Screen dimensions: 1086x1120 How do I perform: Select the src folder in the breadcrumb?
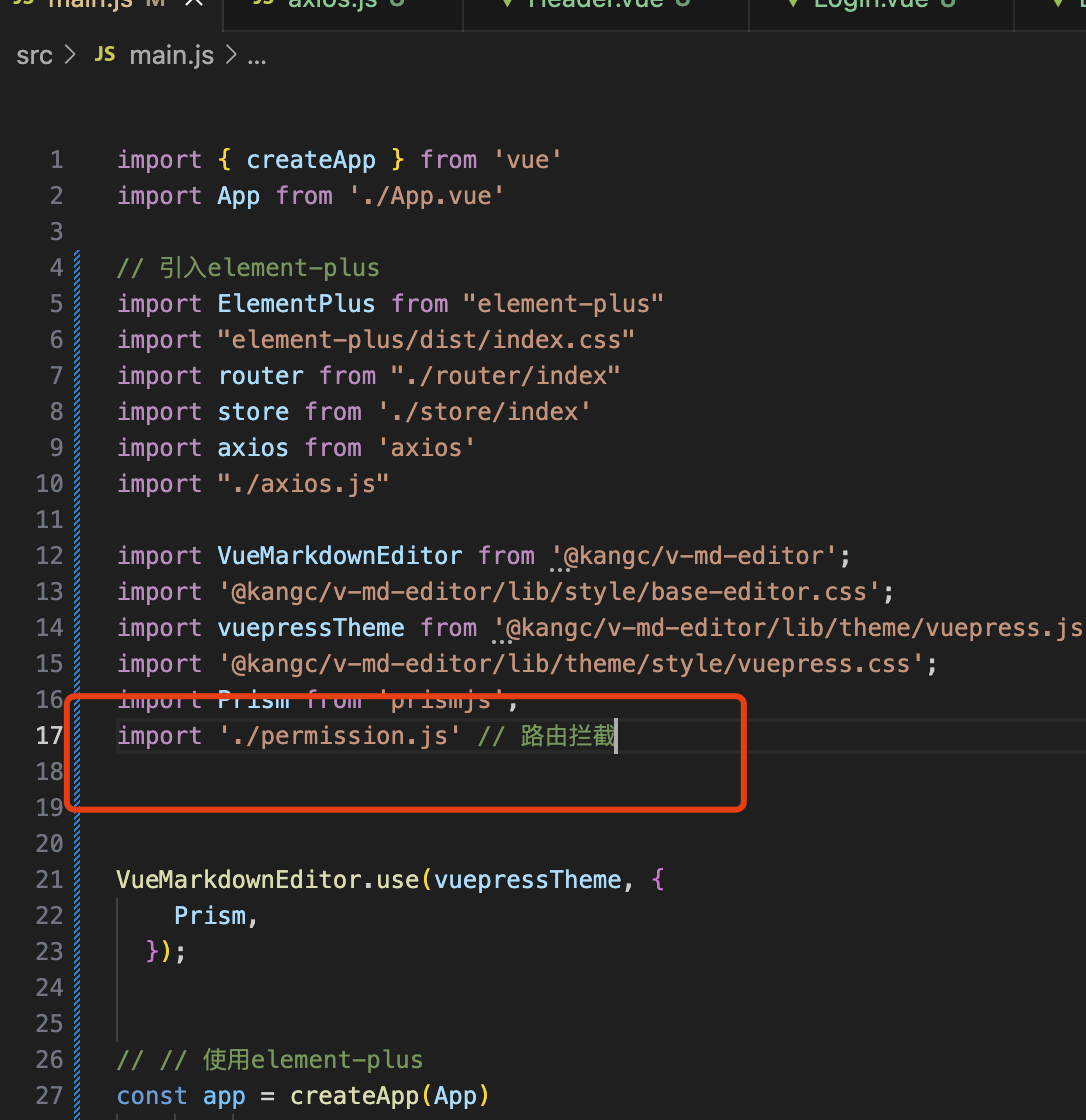point(34,55)
